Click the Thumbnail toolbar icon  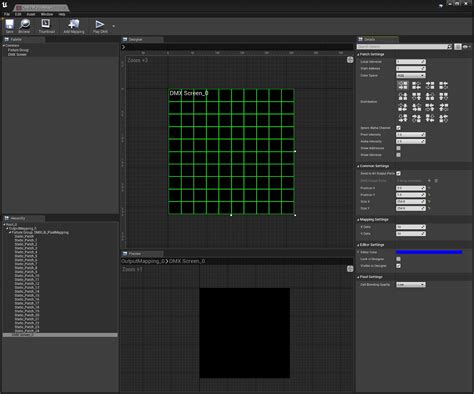(46, 24)
